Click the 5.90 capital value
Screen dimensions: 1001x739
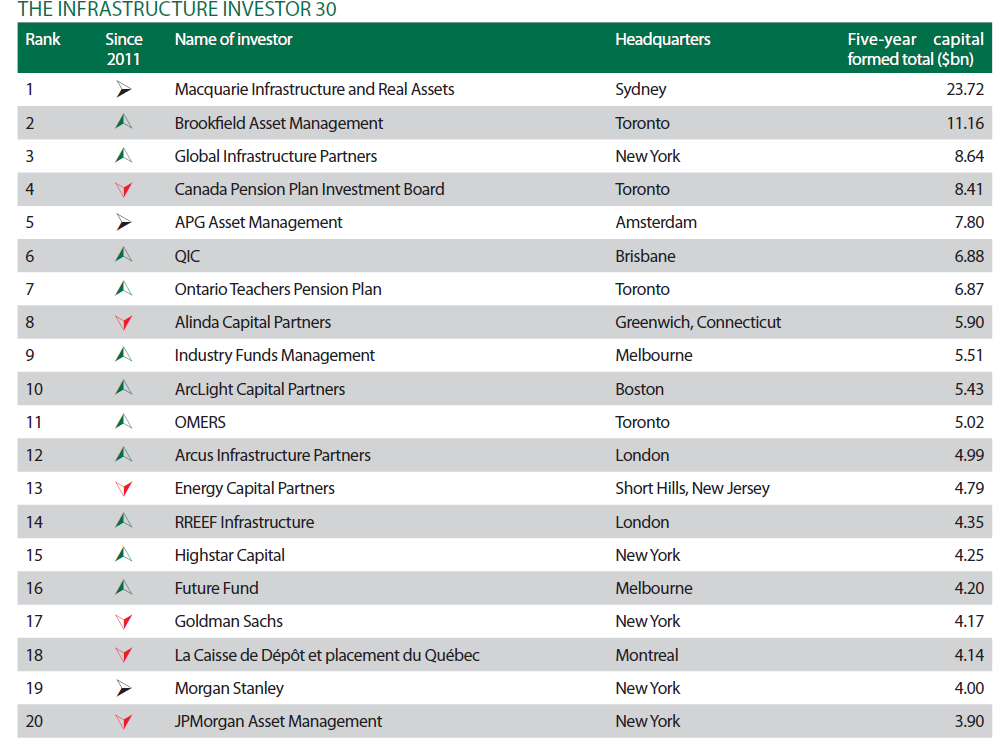point(969,322)
